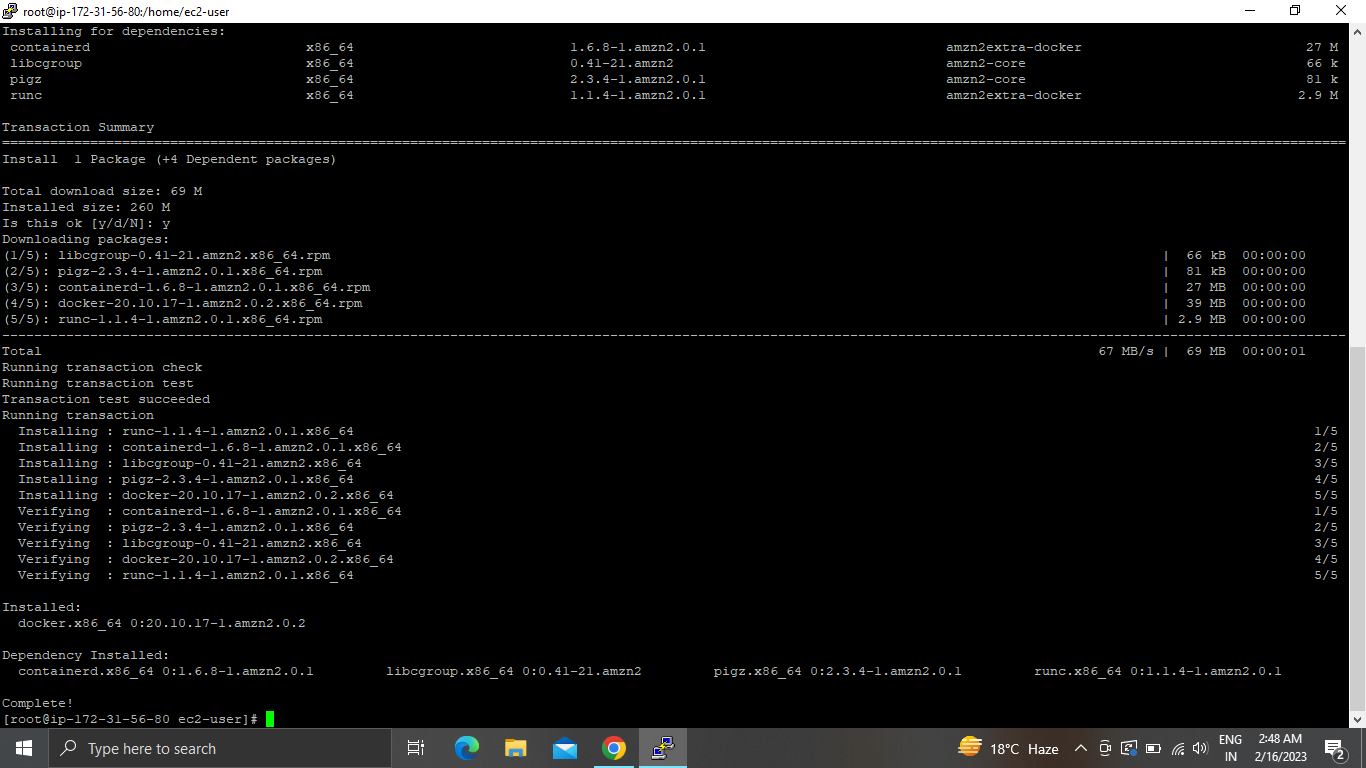This screenshot has width=1366, height=768.
Task: Click "pigz.x86_64 0:2.3.4-1.amzn2.0.1" dependency entry
Action: [838, 671]
